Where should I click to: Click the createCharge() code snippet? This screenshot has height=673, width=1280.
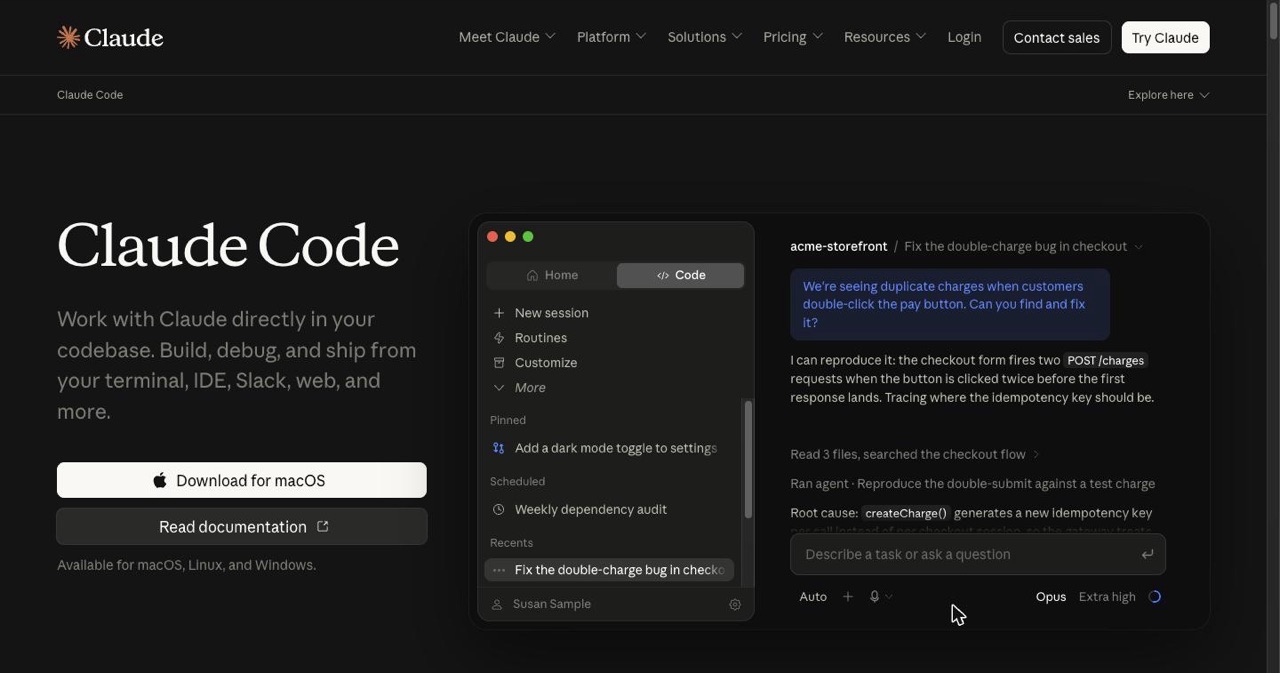pyautogui.click(x=906, y=513)
